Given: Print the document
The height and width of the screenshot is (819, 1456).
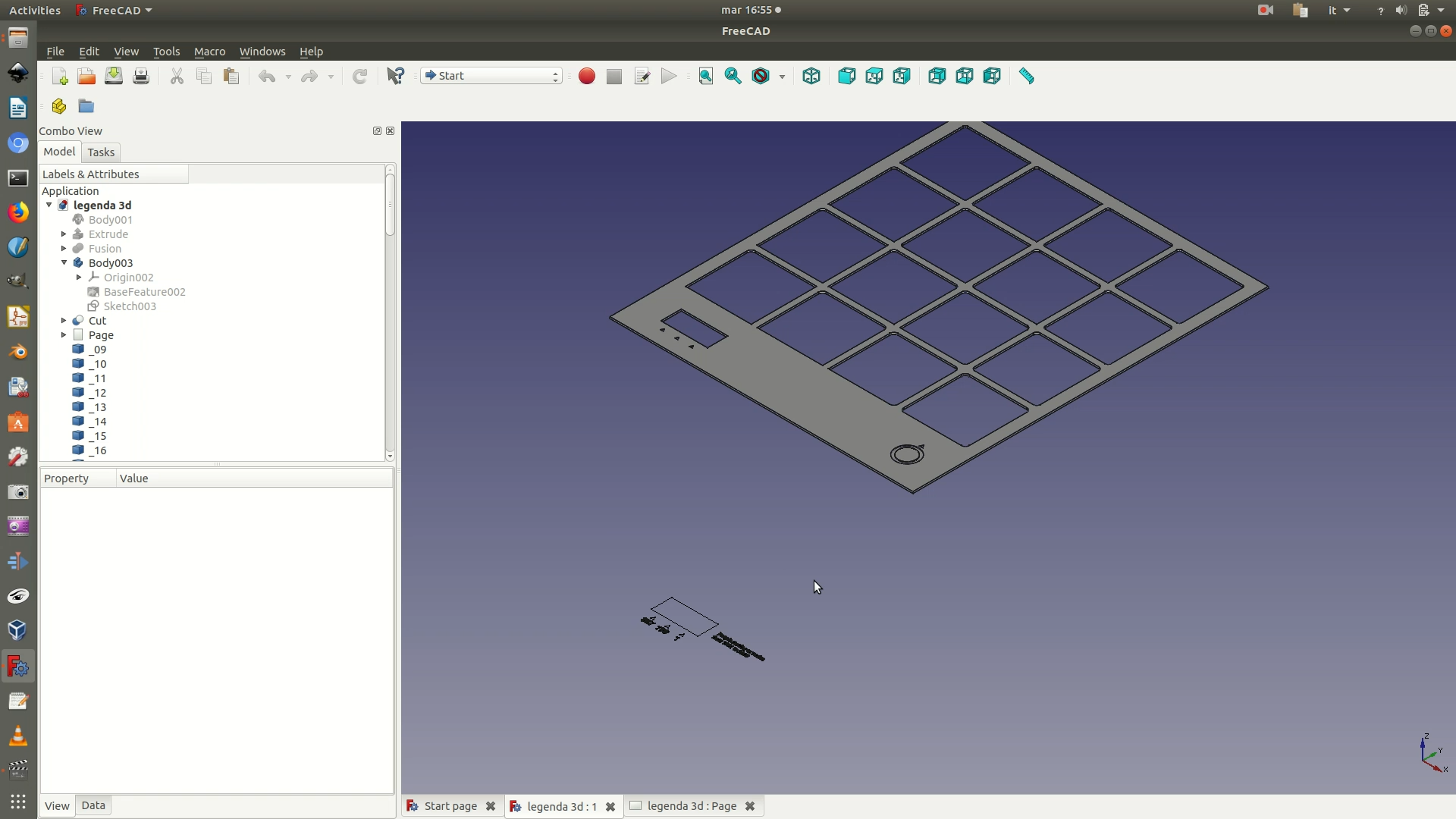Looking at the screenshot, I should [141, 76].
